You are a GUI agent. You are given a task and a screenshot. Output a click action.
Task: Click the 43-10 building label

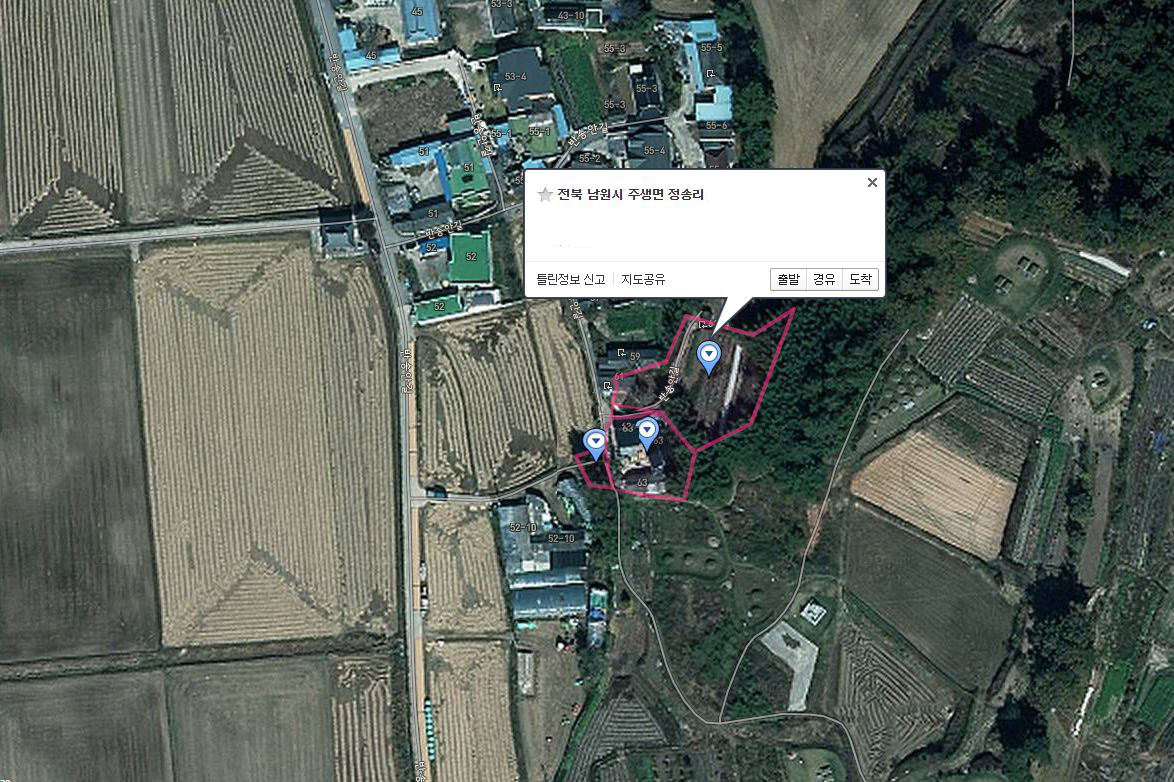tap(571, 15)
